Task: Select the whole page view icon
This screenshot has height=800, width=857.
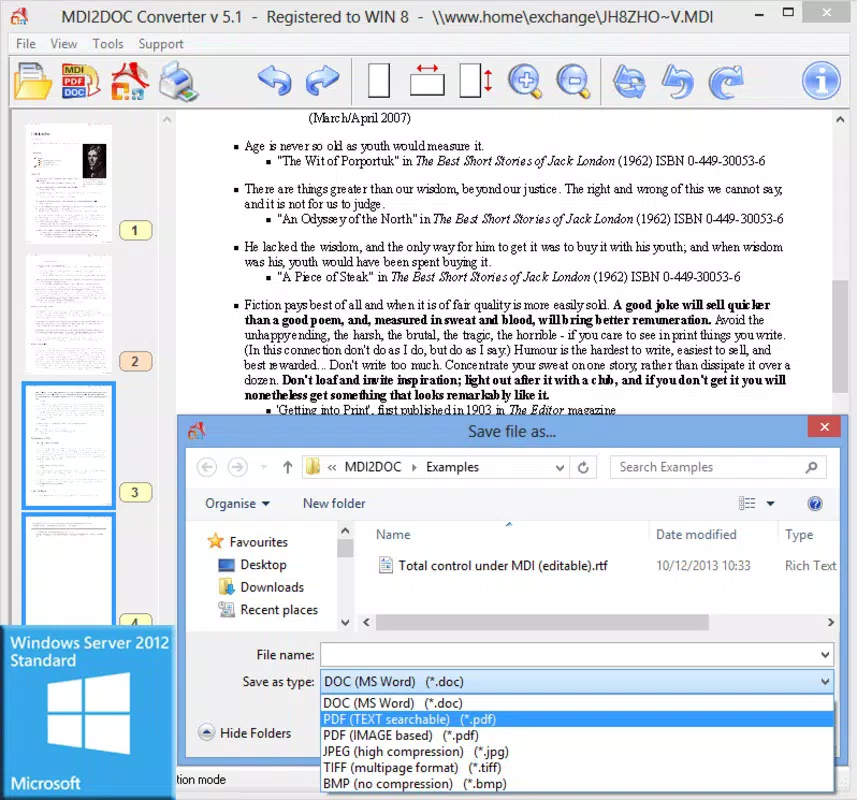Action: (379, 80)
